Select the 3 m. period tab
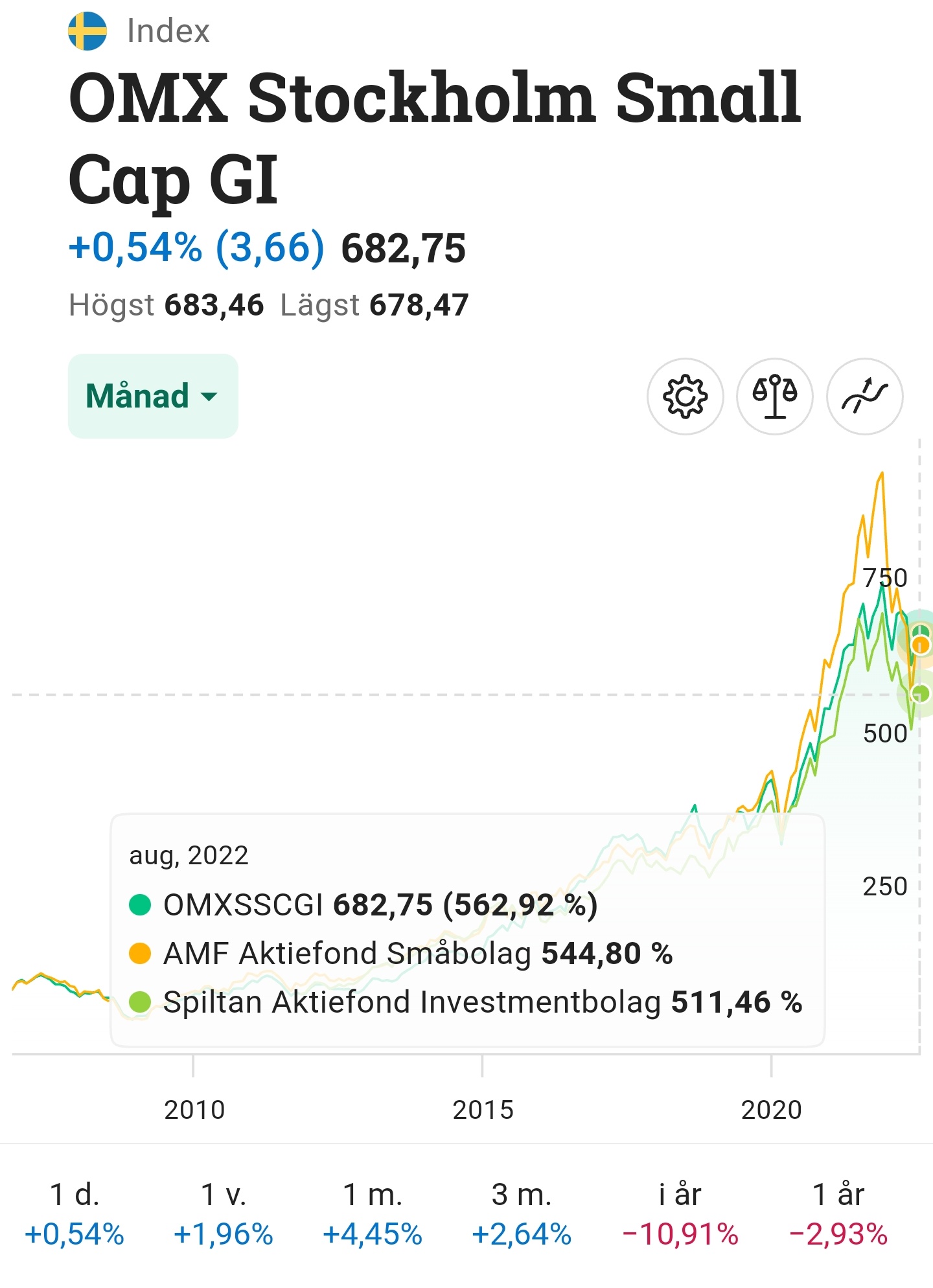This screenshot has height=1288, width=933. click(x=522, y=1214)
